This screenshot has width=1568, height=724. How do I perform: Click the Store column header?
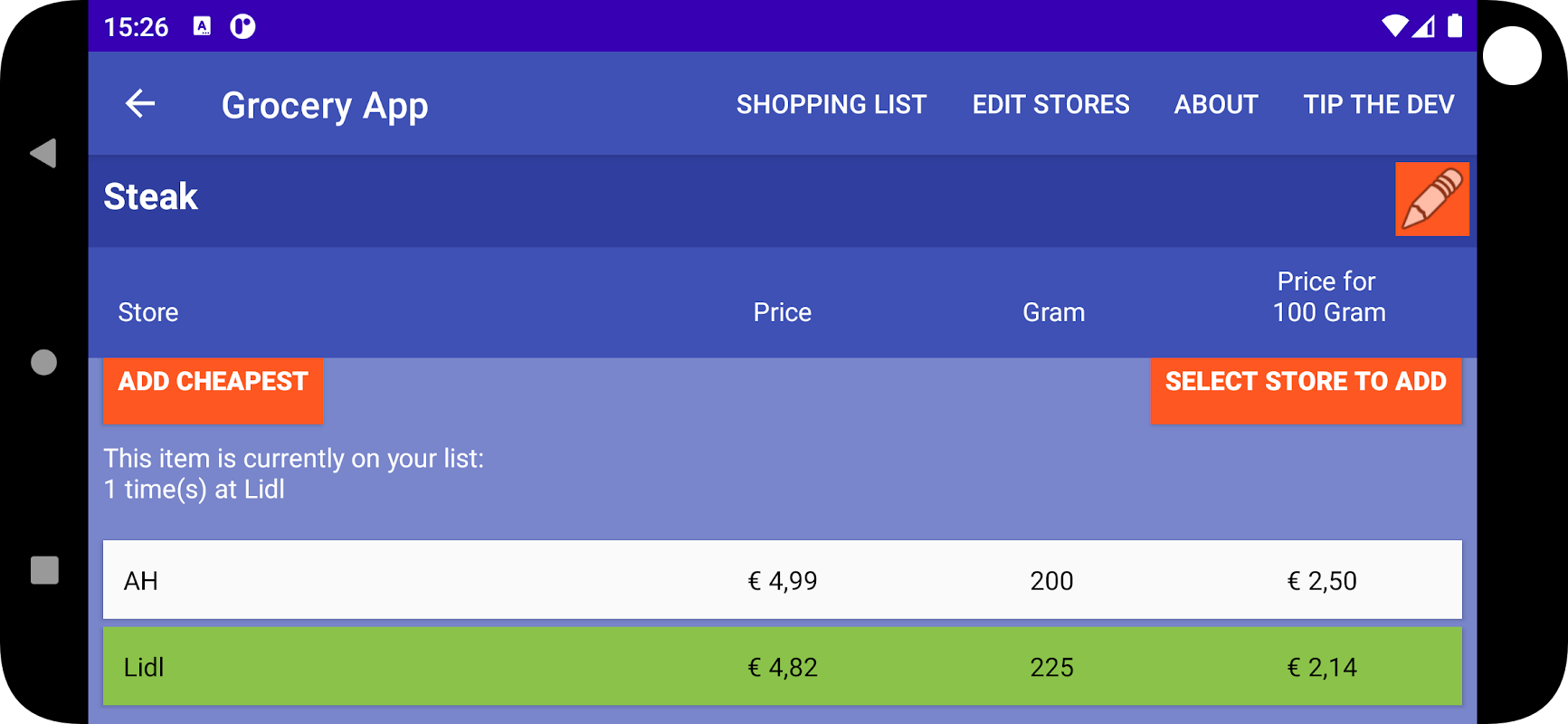coord(148,312)
